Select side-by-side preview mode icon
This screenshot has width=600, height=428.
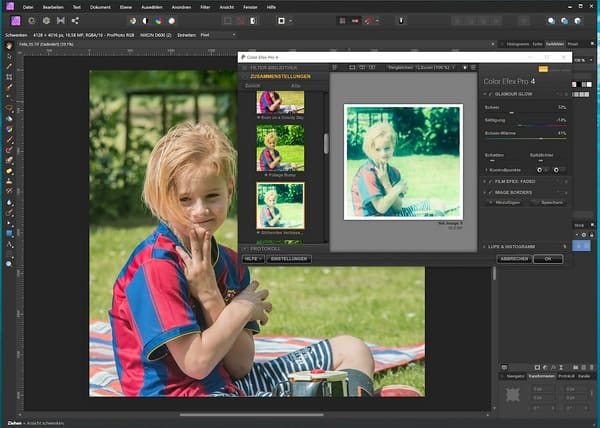(372, 68)
